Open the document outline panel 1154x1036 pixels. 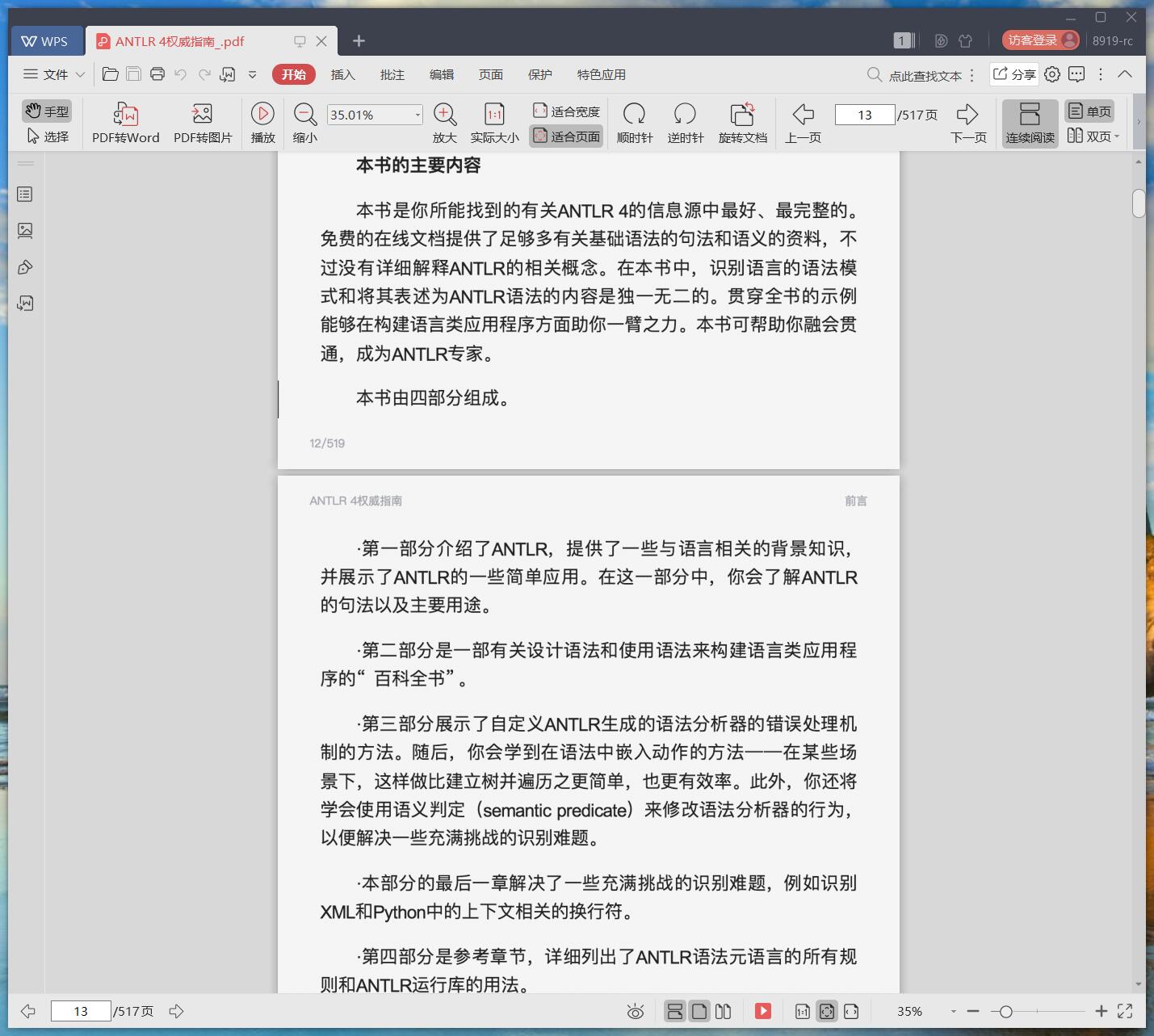25,194
